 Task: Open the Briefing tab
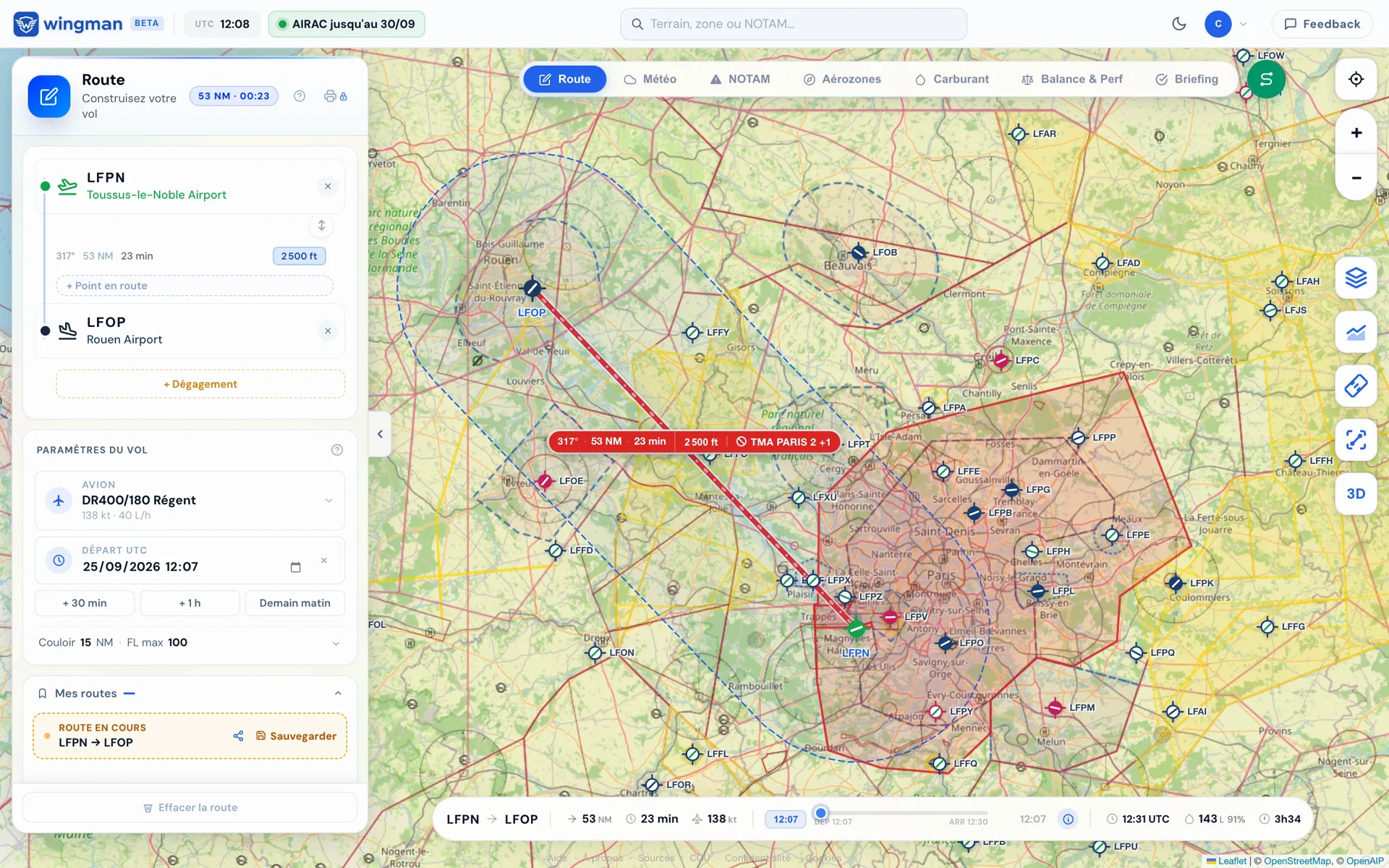pyautogui.click(x=1186, y=79)
